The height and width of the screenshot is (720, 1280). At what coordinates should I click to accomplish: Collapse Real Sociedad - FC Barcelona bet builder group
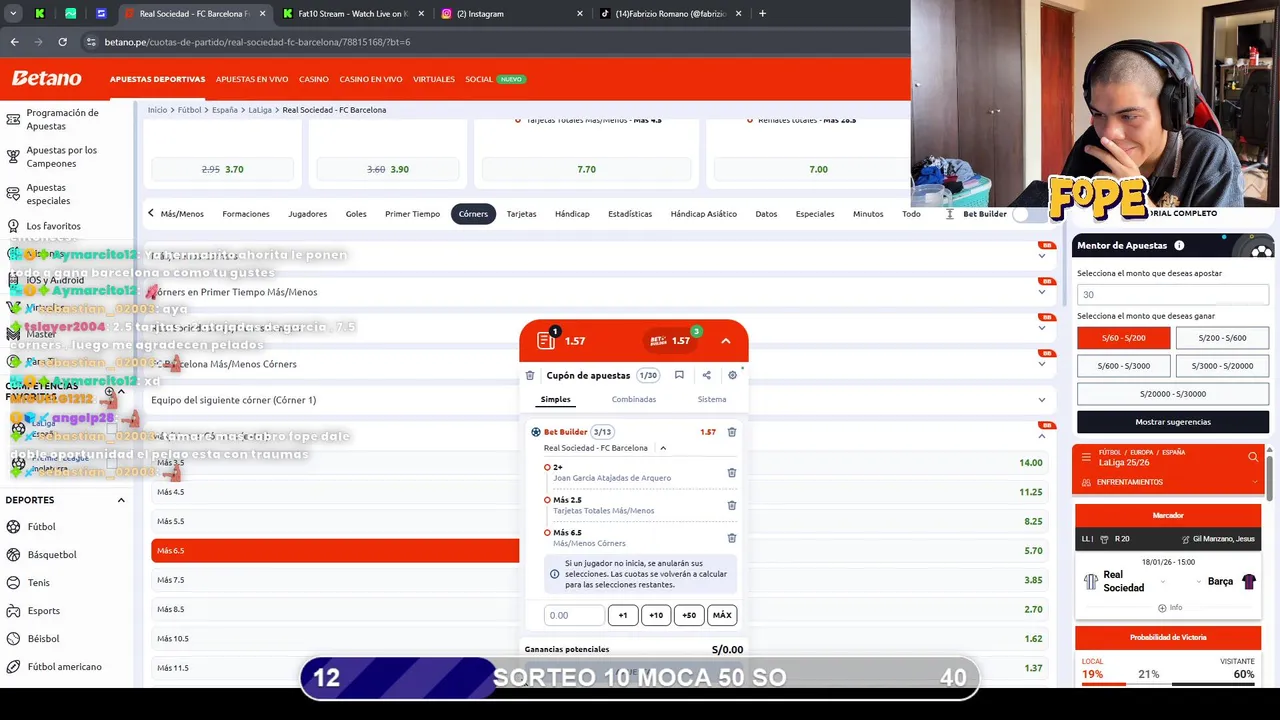point(663,448)
